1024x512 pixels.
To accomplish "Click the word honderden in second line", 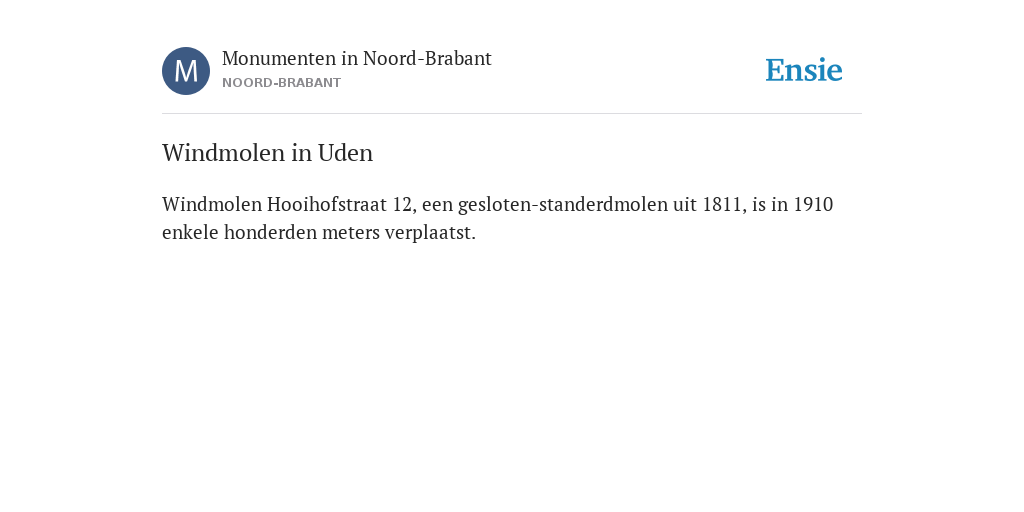I will coord(270,232).
